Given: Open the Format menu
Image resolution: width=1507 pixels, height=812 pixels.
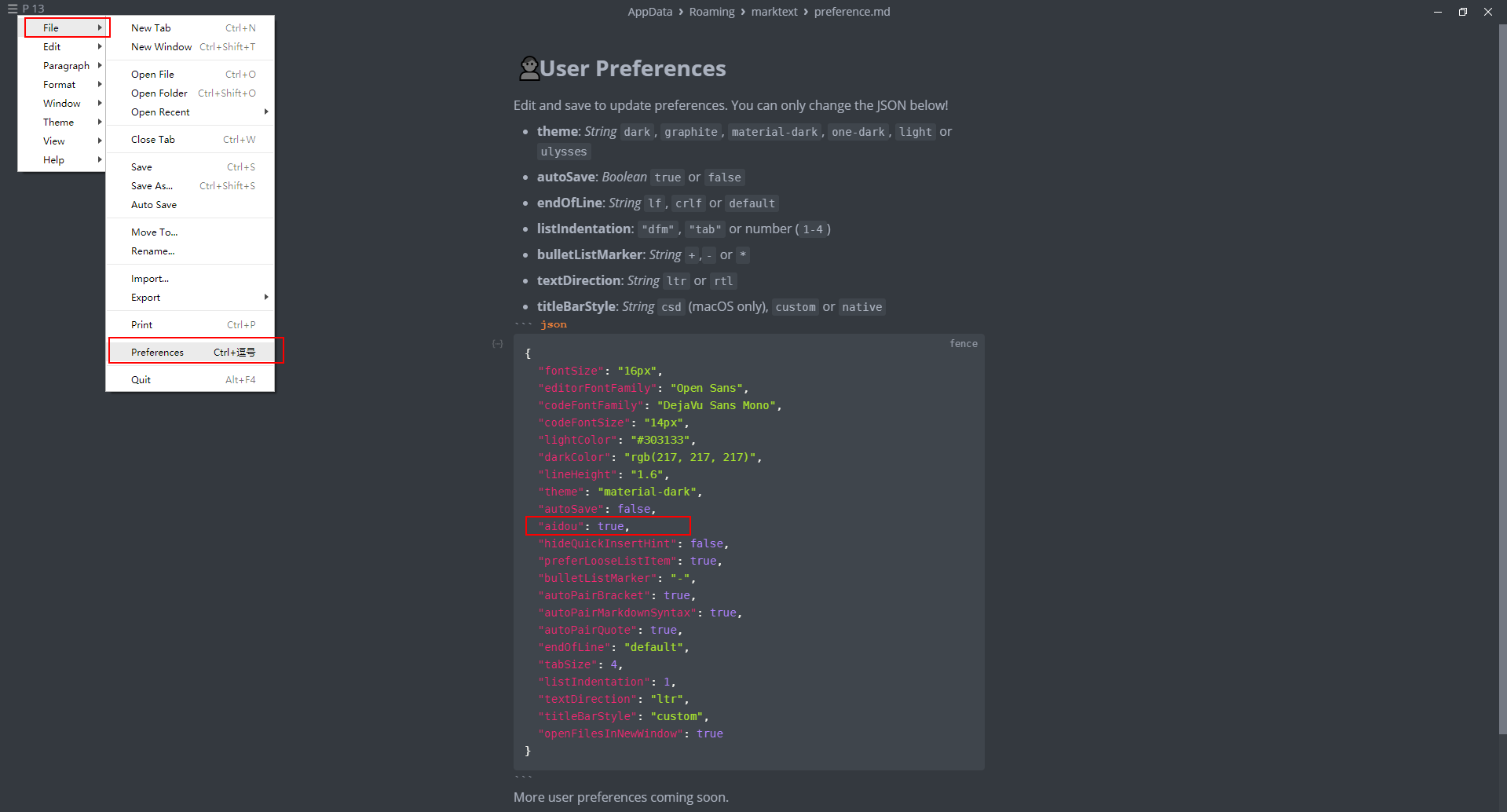Looking at the screenshot, I should 62,84.
